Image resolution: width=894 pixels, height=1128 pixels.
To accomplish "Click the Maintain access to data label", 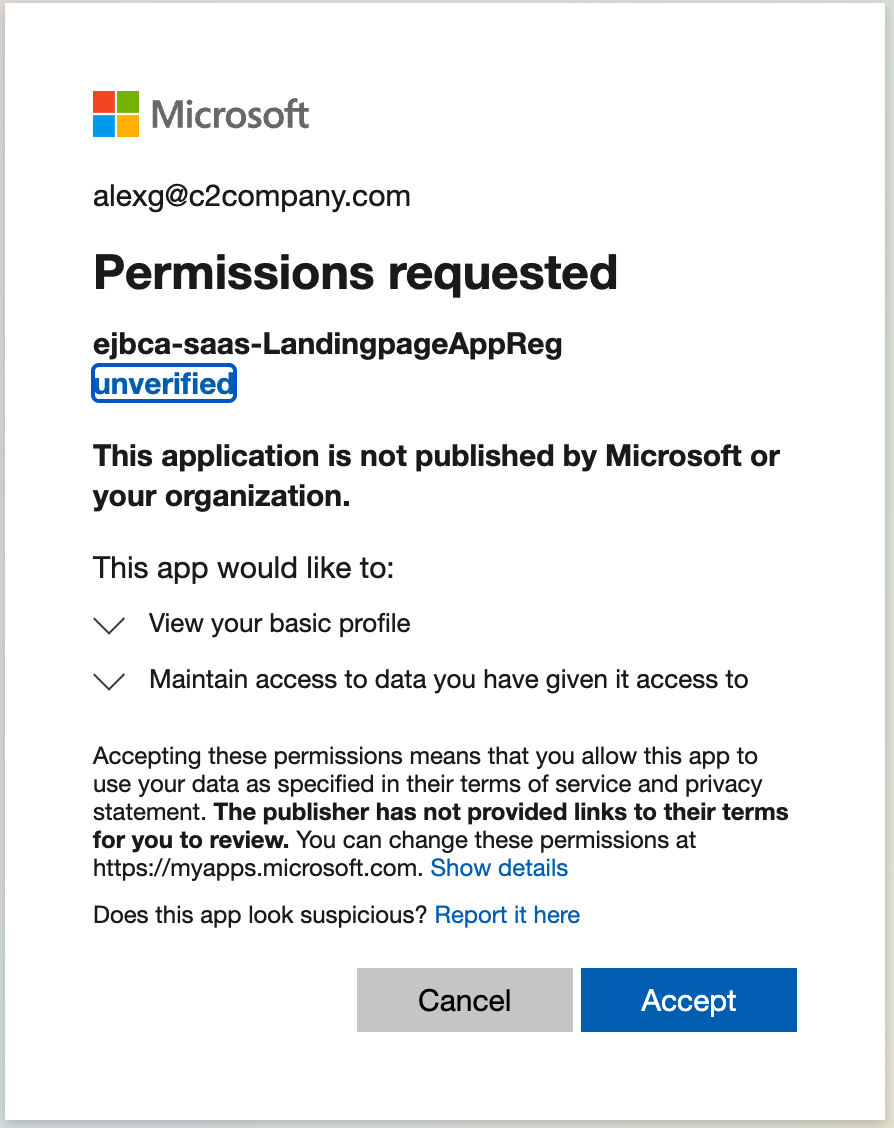I will 448,680.
